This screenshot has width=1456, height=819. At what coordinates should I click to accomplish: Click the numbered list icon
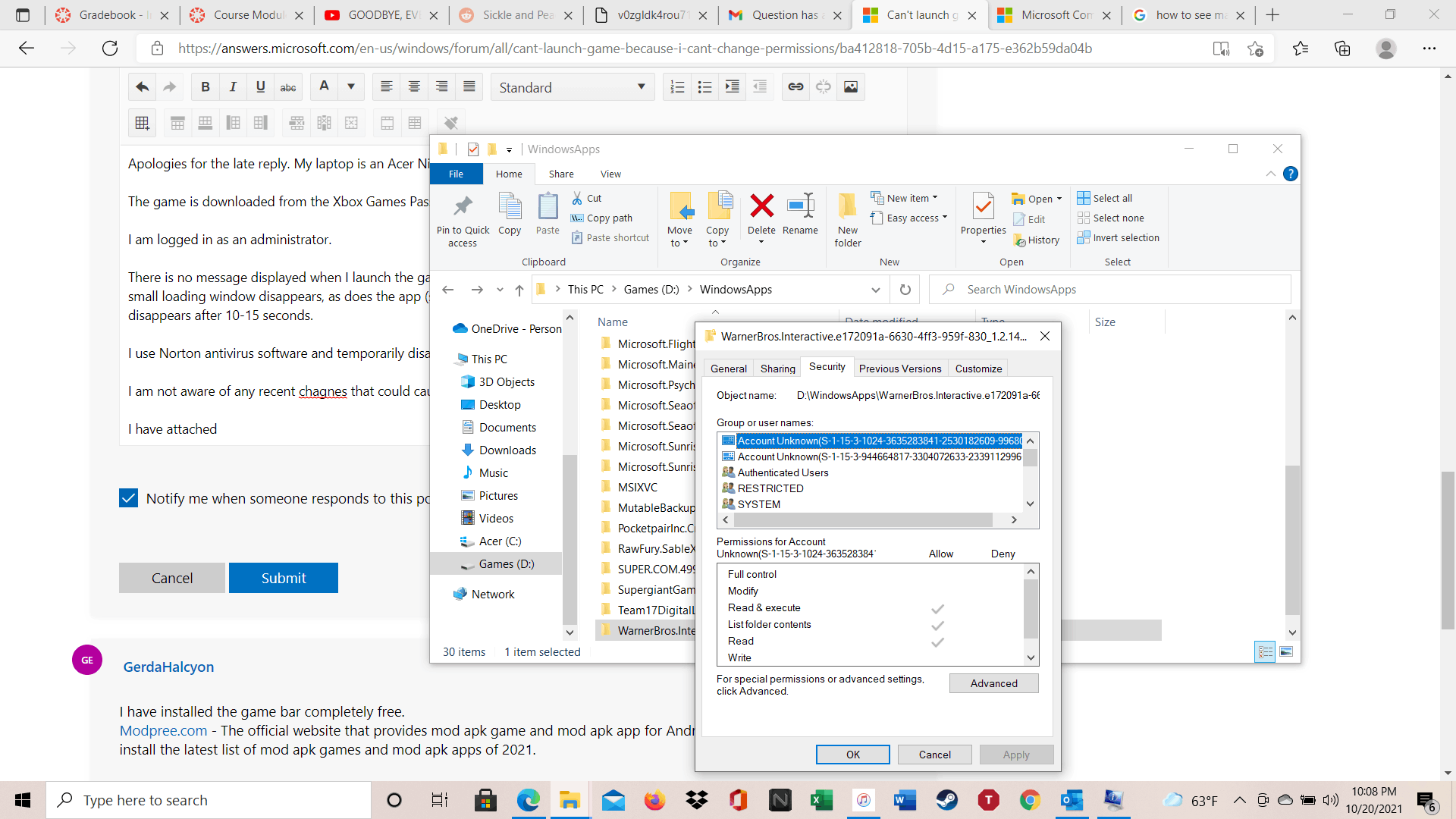[x=677, y=87]
